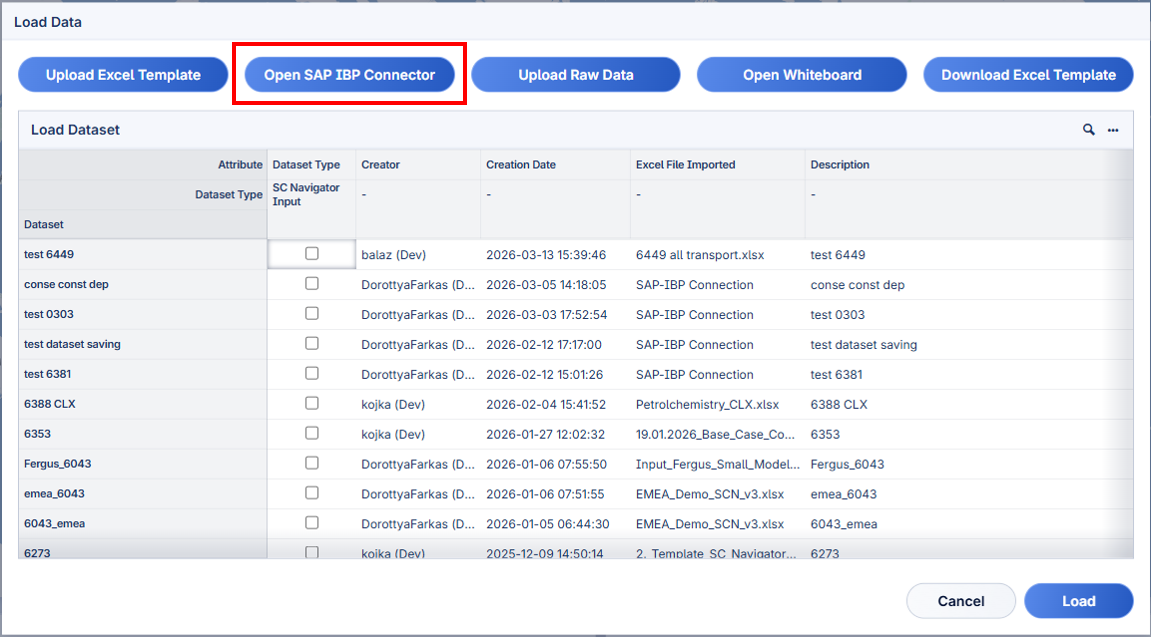1151x637 pixels.
Task: Select the test dataset saving row name
Action: pyautogui.click(x=72, y=344)
